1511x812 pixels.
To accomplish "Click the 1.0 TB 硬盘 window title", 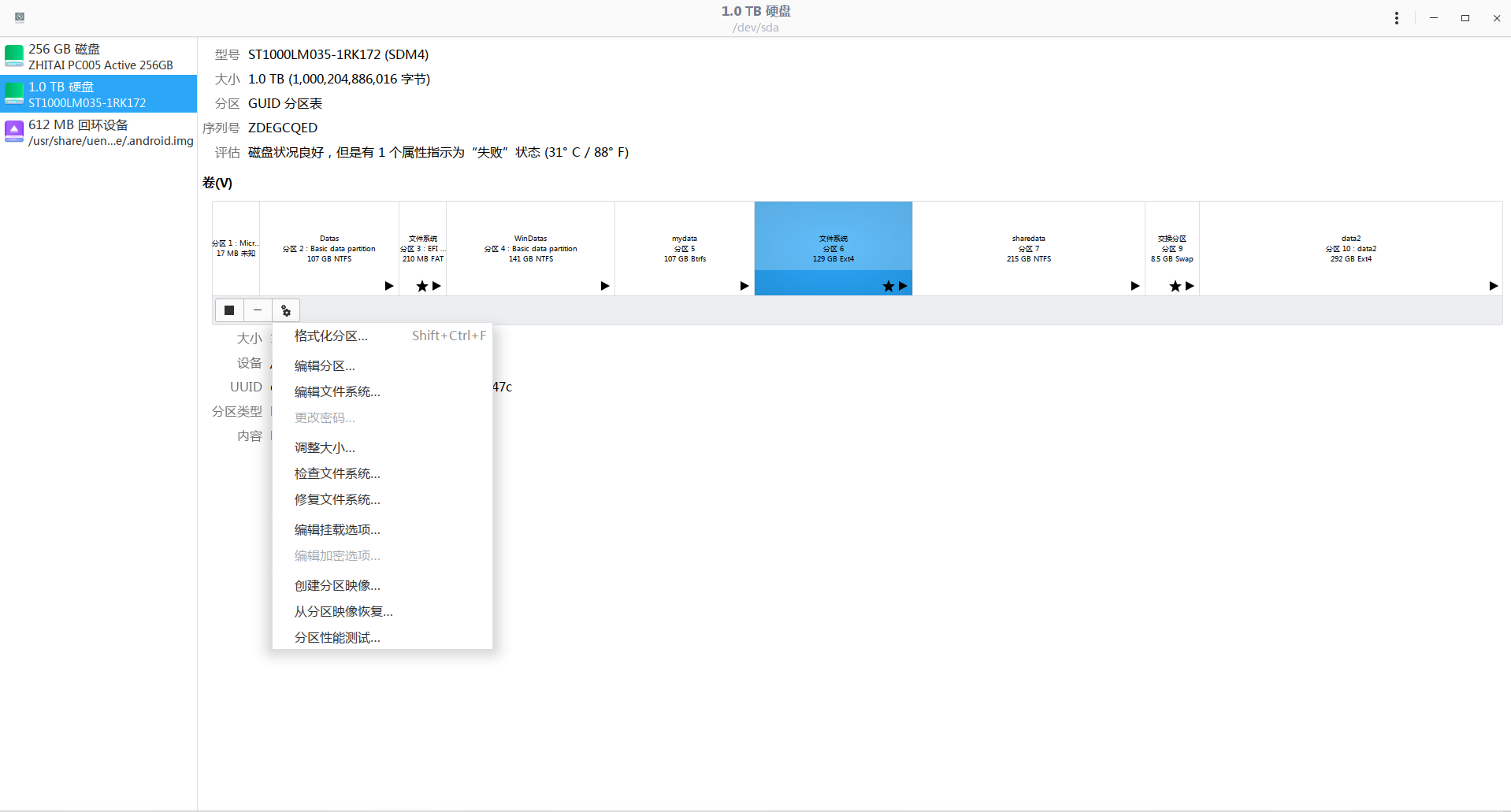I will [x=755, y=11].
